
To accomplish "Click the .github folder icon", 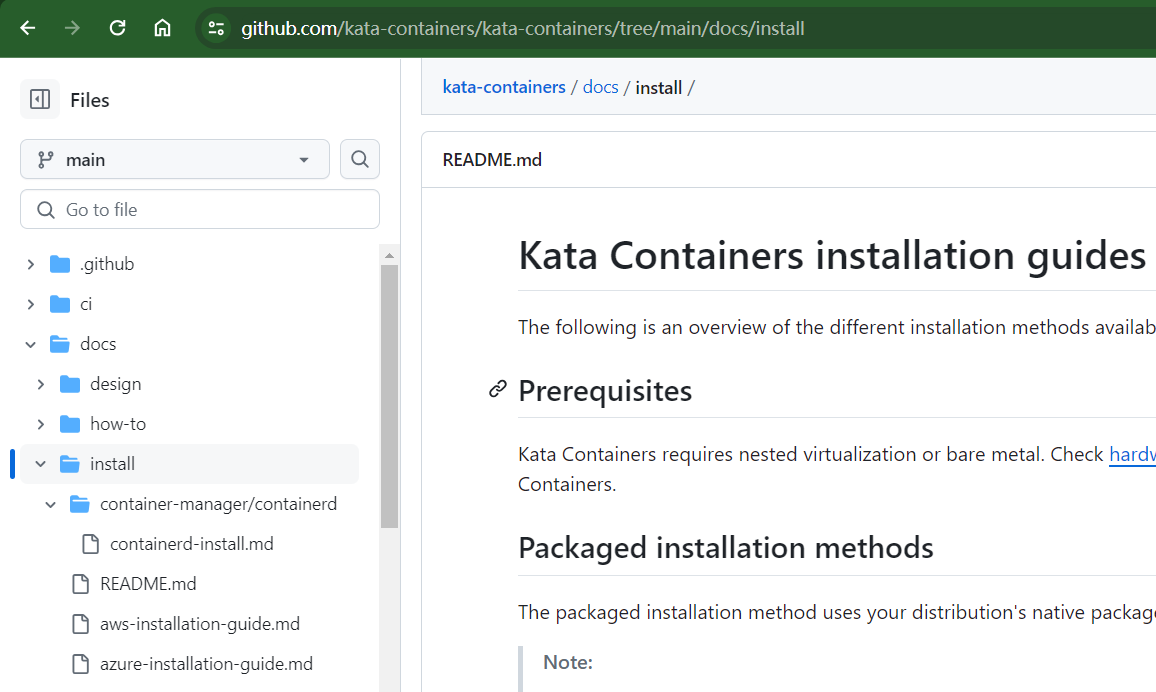I will [60, 264].
